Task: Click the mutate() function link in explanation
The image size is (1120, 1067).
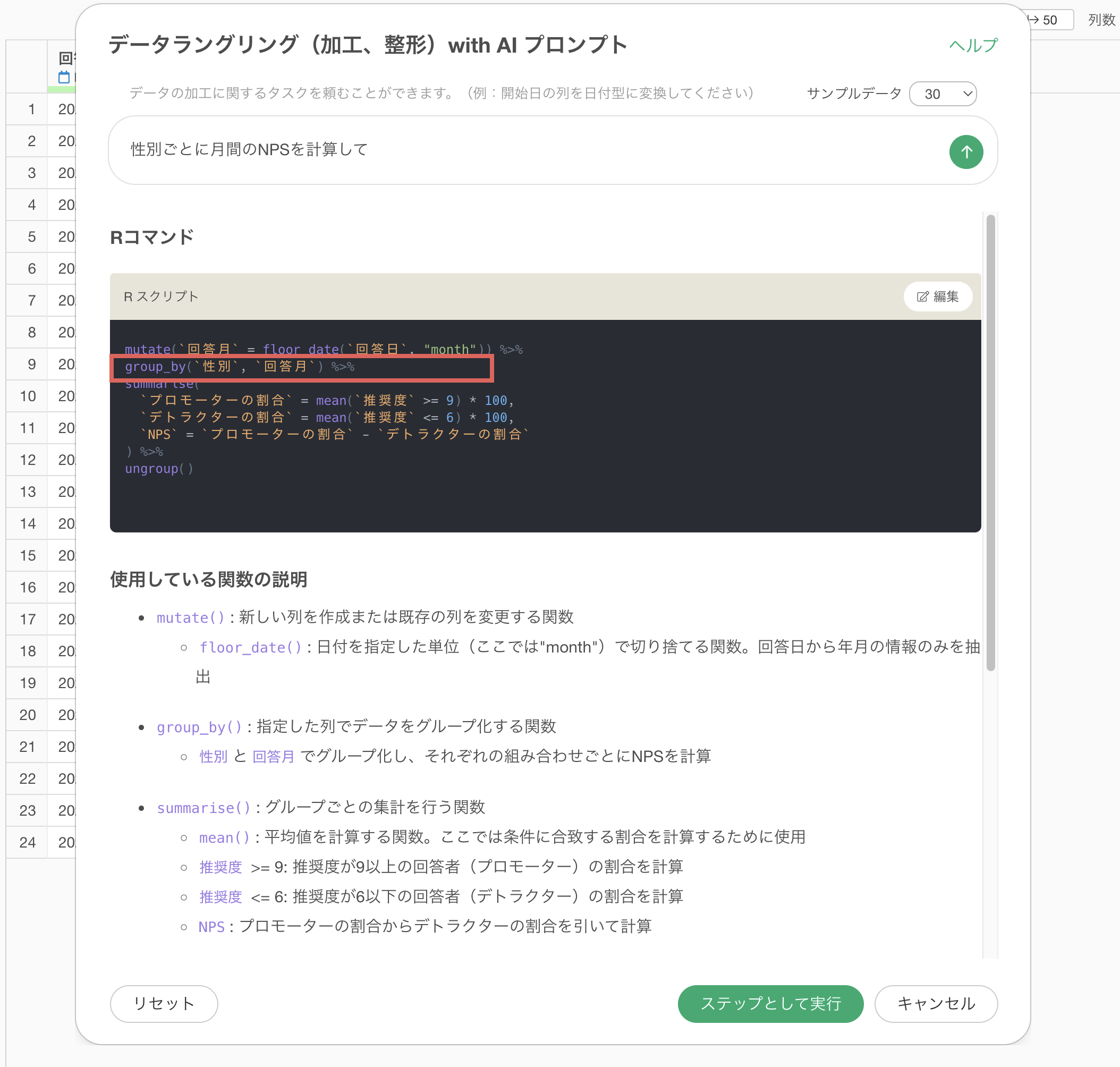Action: 191,617
